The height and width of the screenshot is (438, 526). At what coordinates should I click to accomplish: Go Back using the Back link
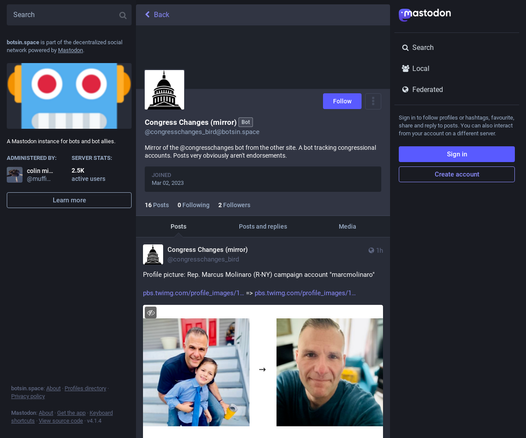(157, 14)
